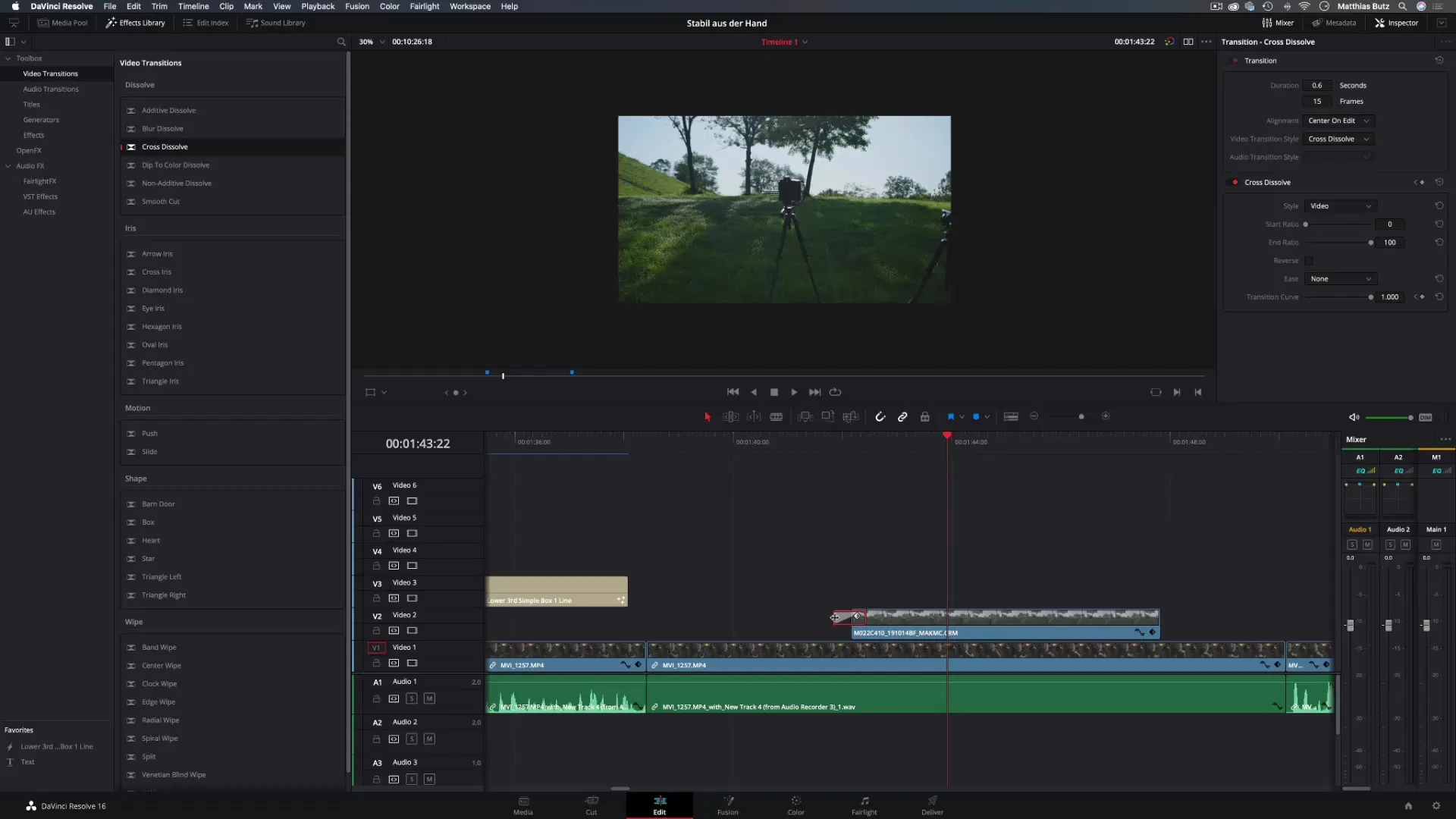Toggle loop playback in the viewer
Screen dimensions: 1456x819
(836, 392)
